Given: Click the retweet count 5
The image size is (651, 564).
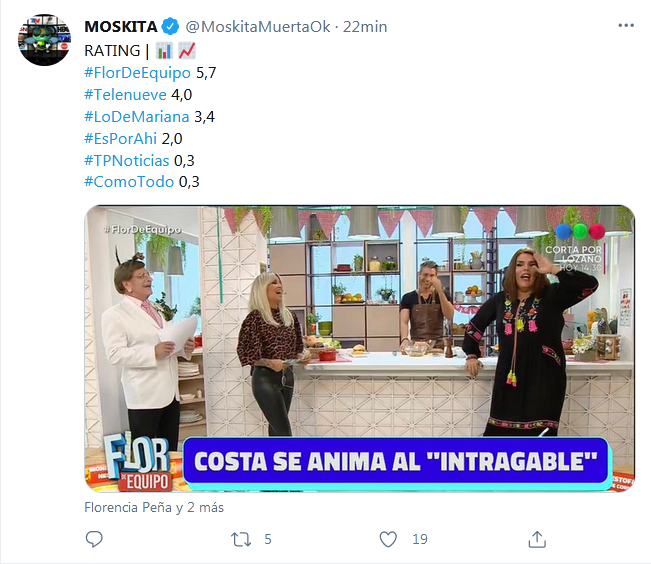Looking at the screenshot, I should click(x=268, y=539).
